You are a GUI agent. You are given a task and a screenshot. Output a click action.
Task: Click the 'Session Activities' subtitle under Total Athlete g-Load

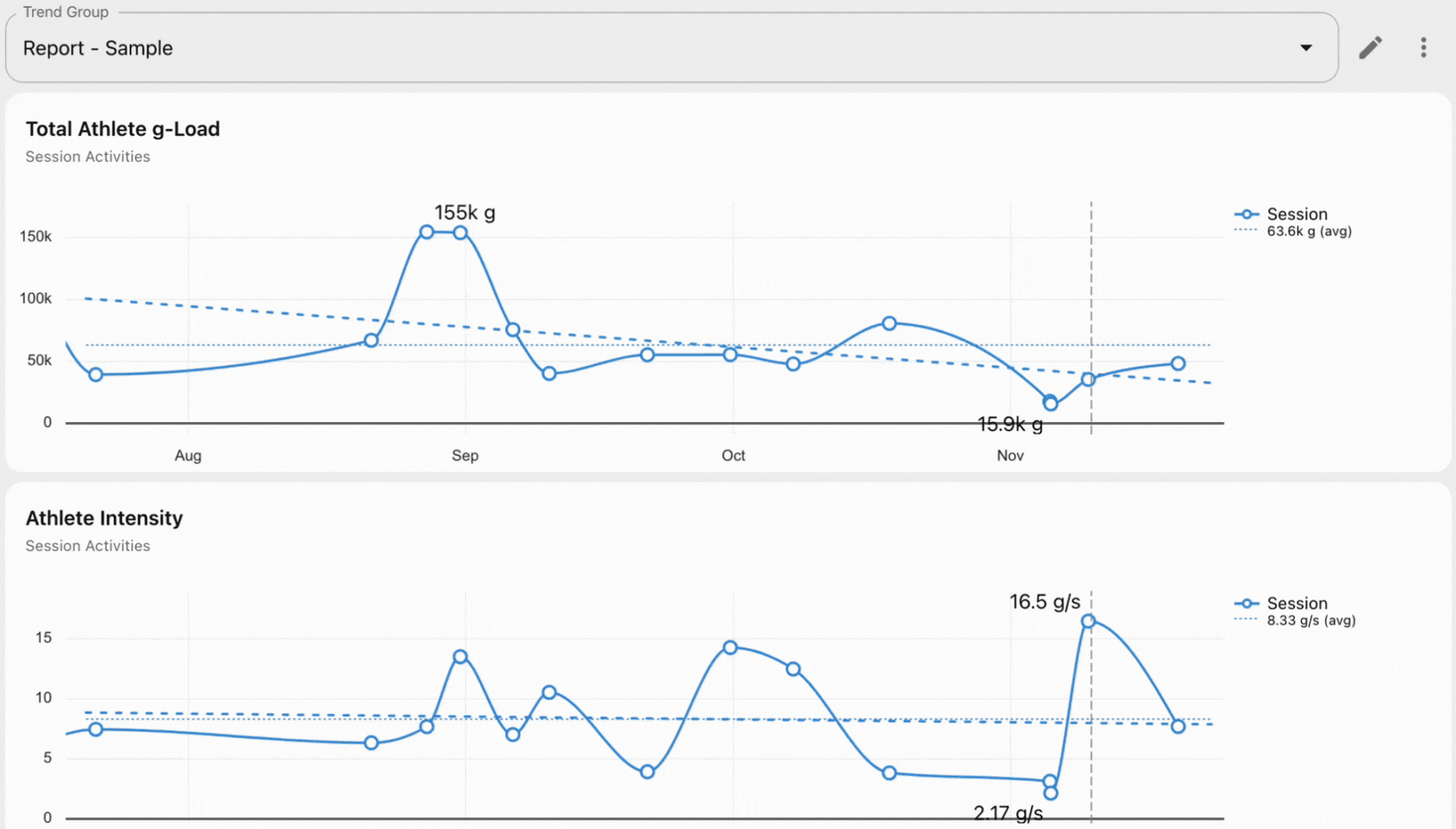pyautogui.click(x=88, y=157)
